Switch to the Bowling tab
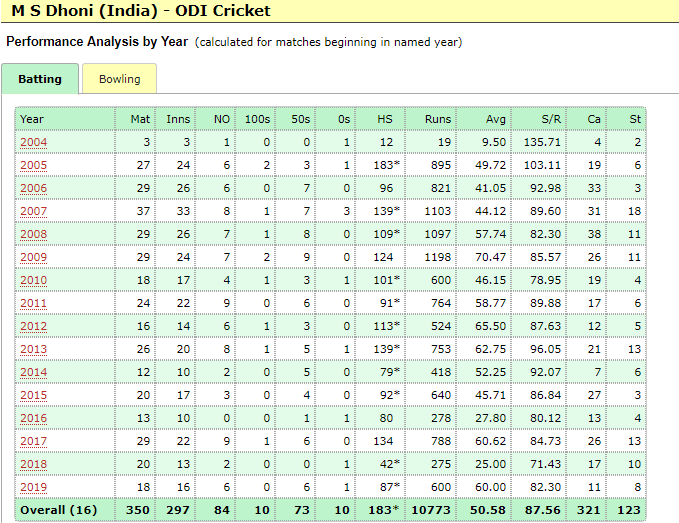The width and height of the screenshot is (679, 523). tap(120, 79)
